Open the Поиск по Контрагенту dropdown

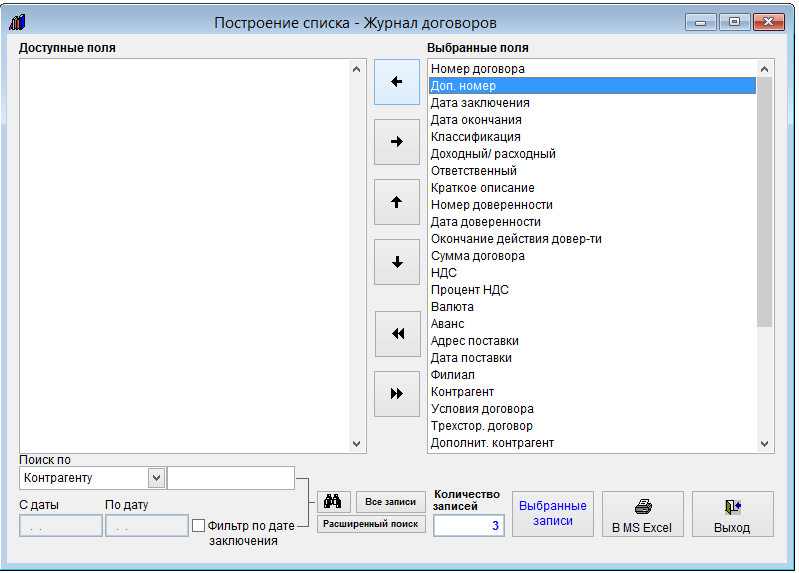(156, 478)
